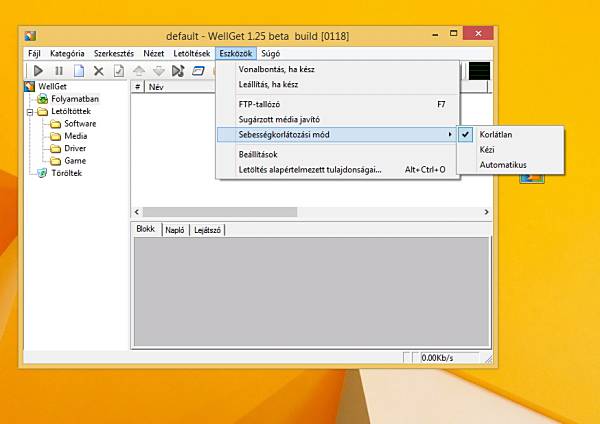This screenshot has width=600, height=424.
Task: Open the Szerkesztés menu
Action: pyautogui.click(x=114, y=54)
